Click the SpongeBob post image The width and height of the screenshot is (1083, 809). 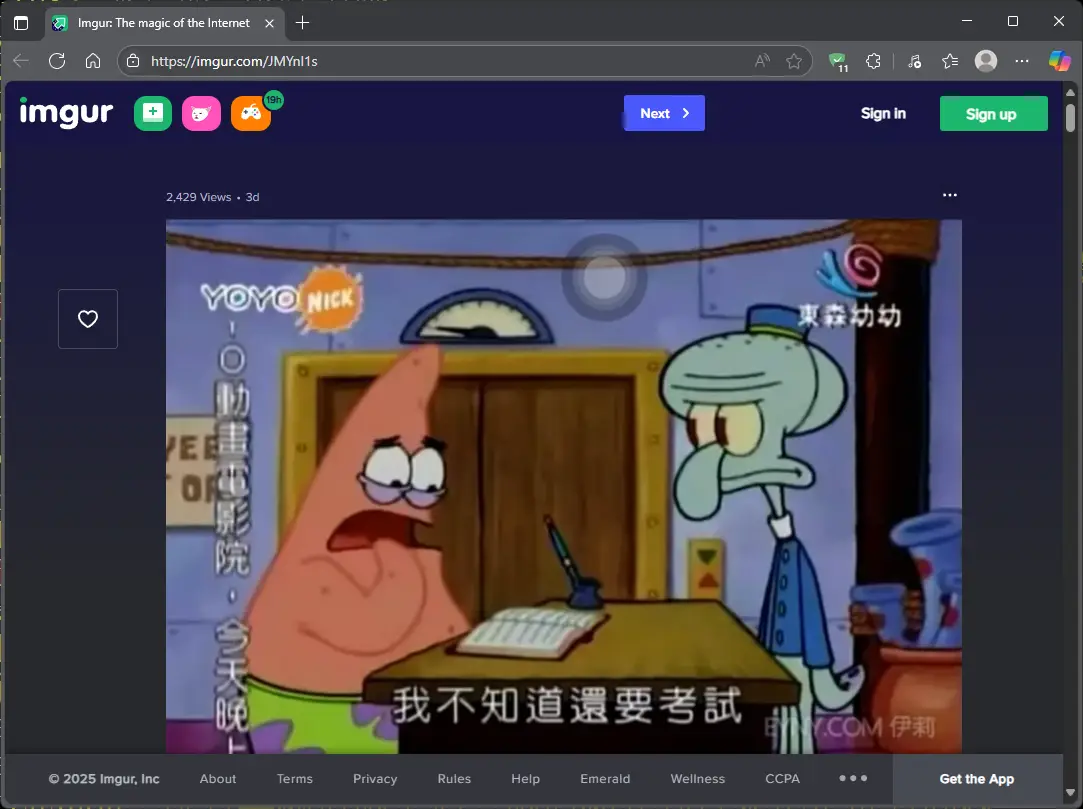pos(564,486)
